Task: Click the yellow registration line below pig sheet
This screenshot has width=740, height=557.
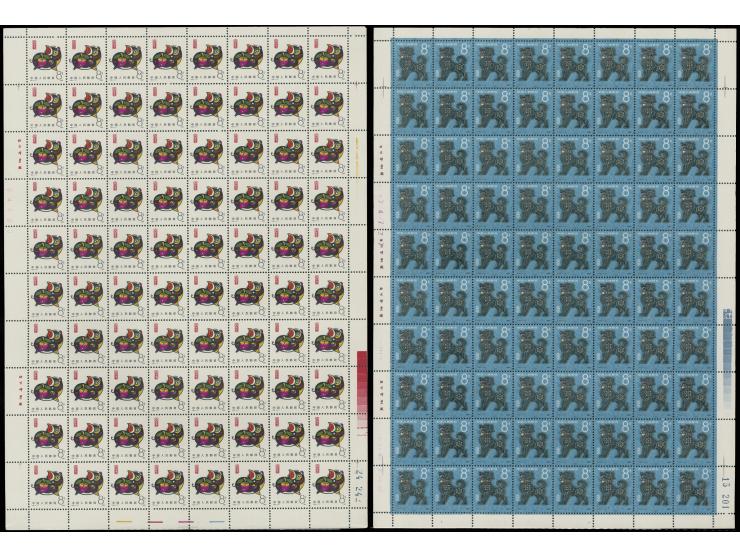Action: (x=123, y=522)
